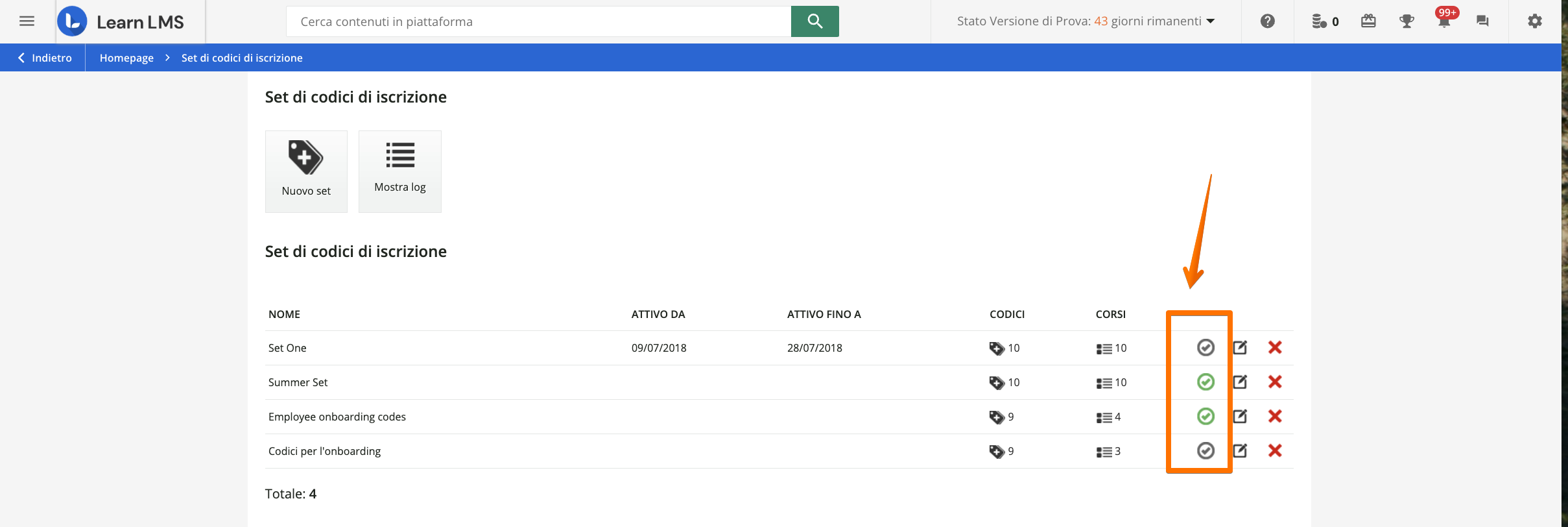This screenshot has height=527, width=1568.
Task: Open the chat messages icon
Action: (x=1482, y=21)
